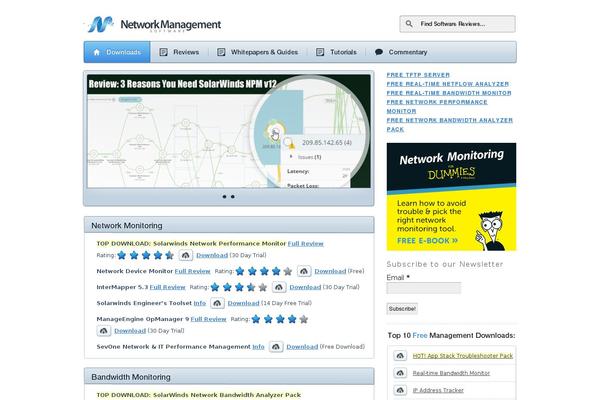Open Full Review for Solarwinds Network Performance Monitor
Image resolution: width=600 pixels, height=400 pixels.
coord(305,243)
